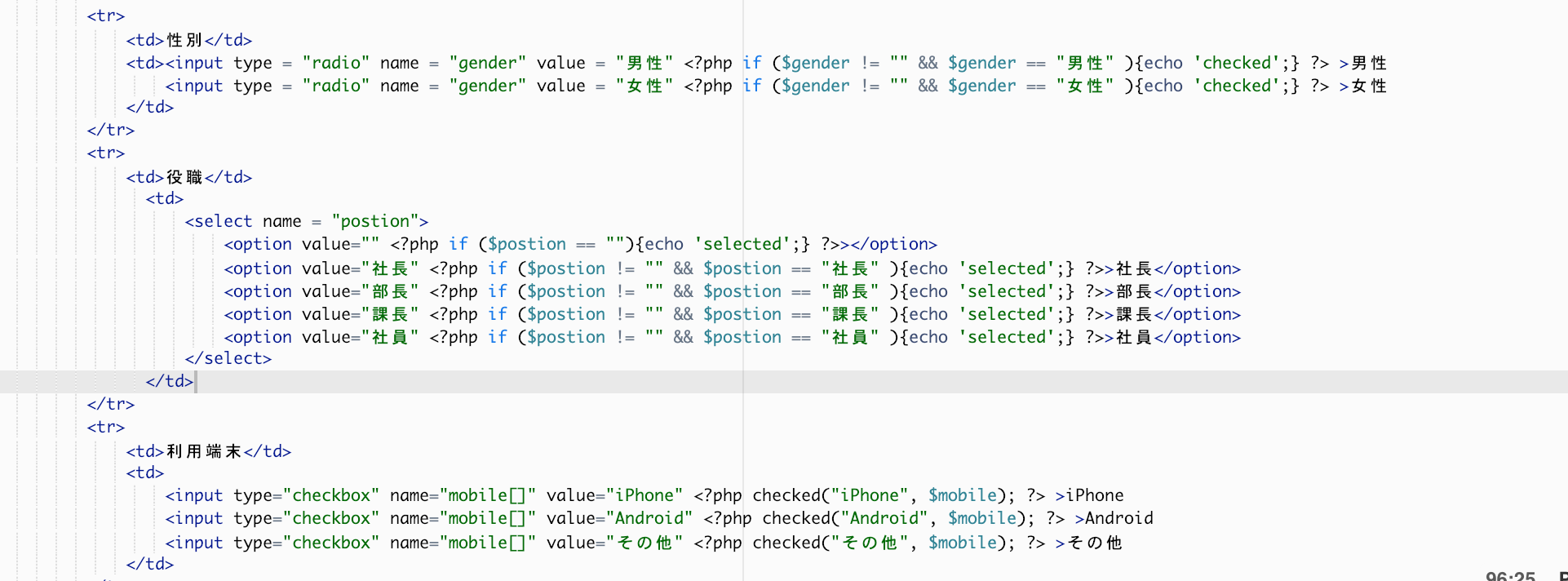
Task: Click the </td> below the その他 checkbox line
Action: pyautogui.click(x=150, y=564)
